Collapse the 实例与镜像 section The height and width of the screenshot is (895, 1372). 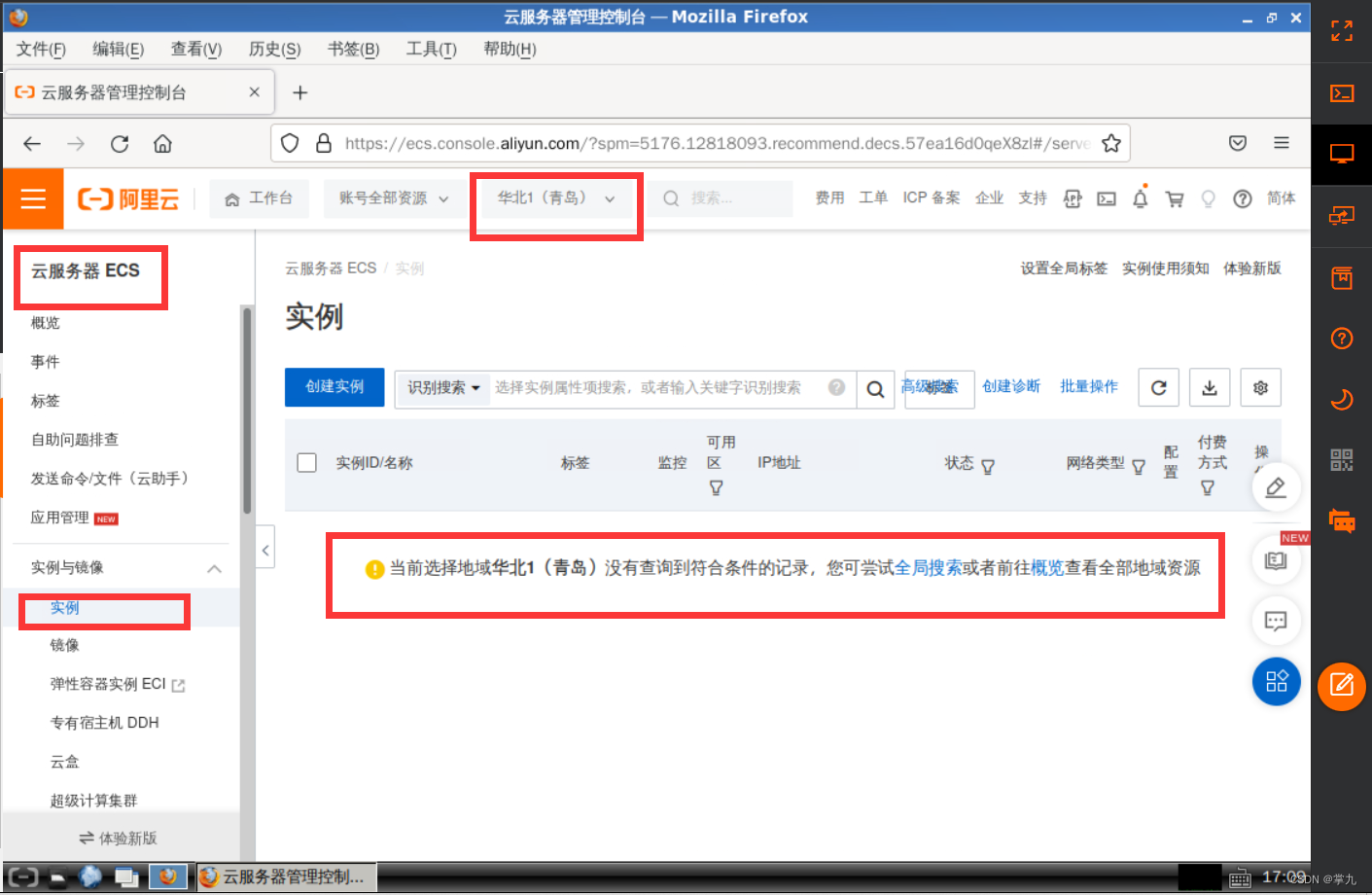(214, 568)
